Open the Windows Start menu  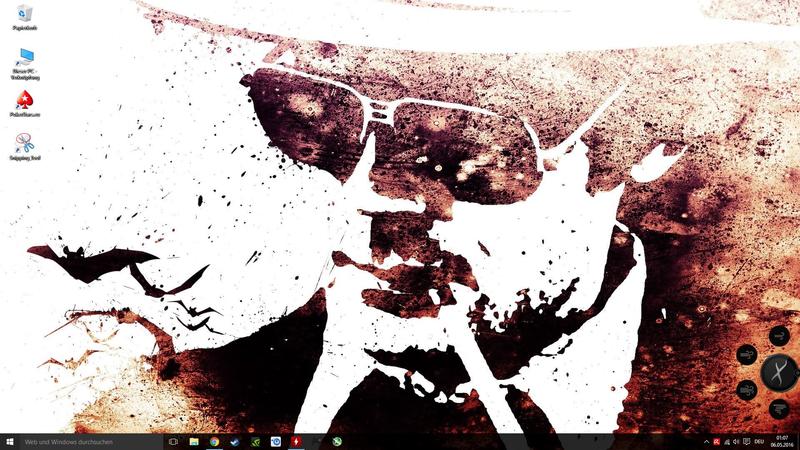coord(9,442)
